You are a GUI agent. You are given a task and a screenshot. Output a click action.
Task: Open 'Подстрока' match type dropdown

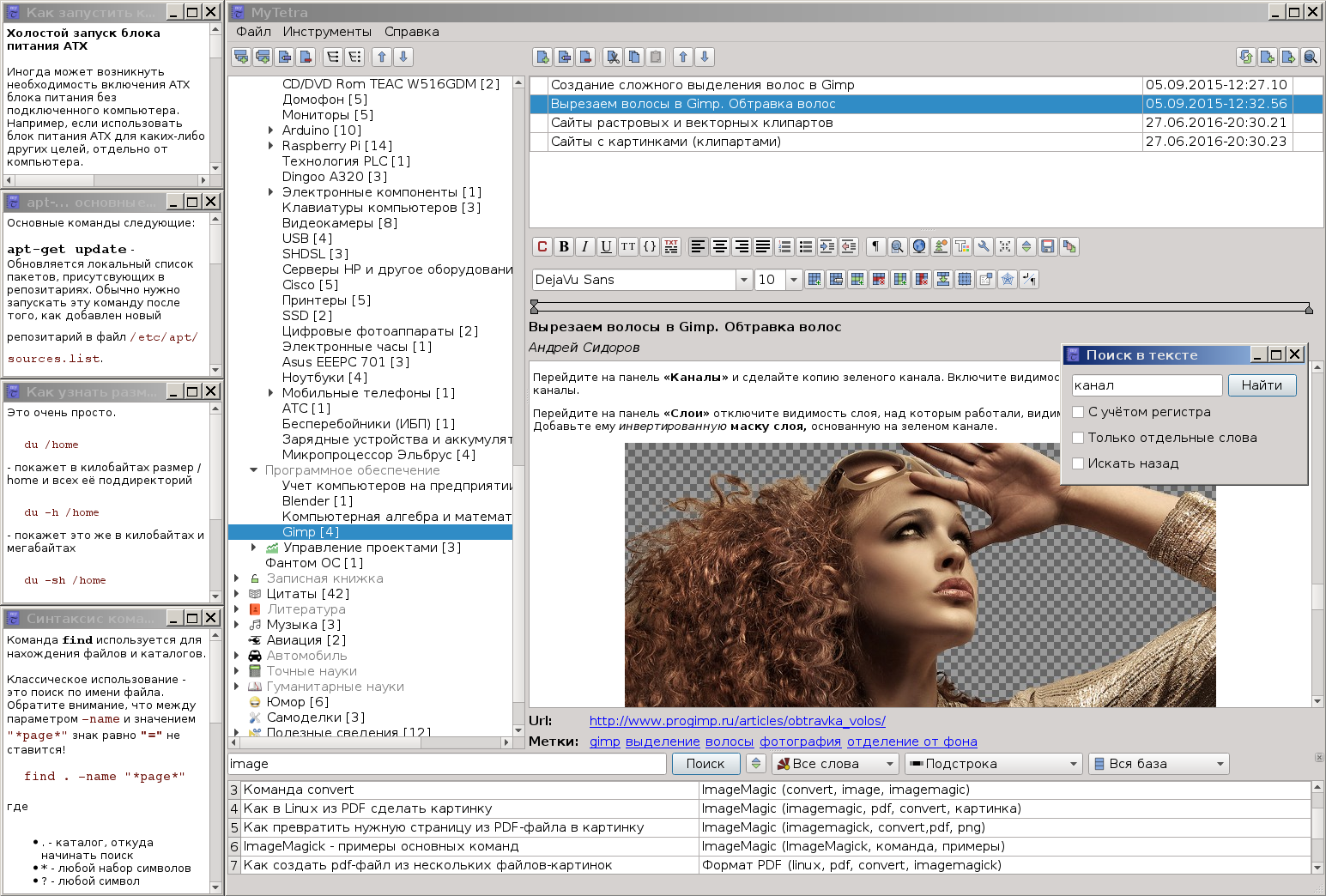[994, 764]
